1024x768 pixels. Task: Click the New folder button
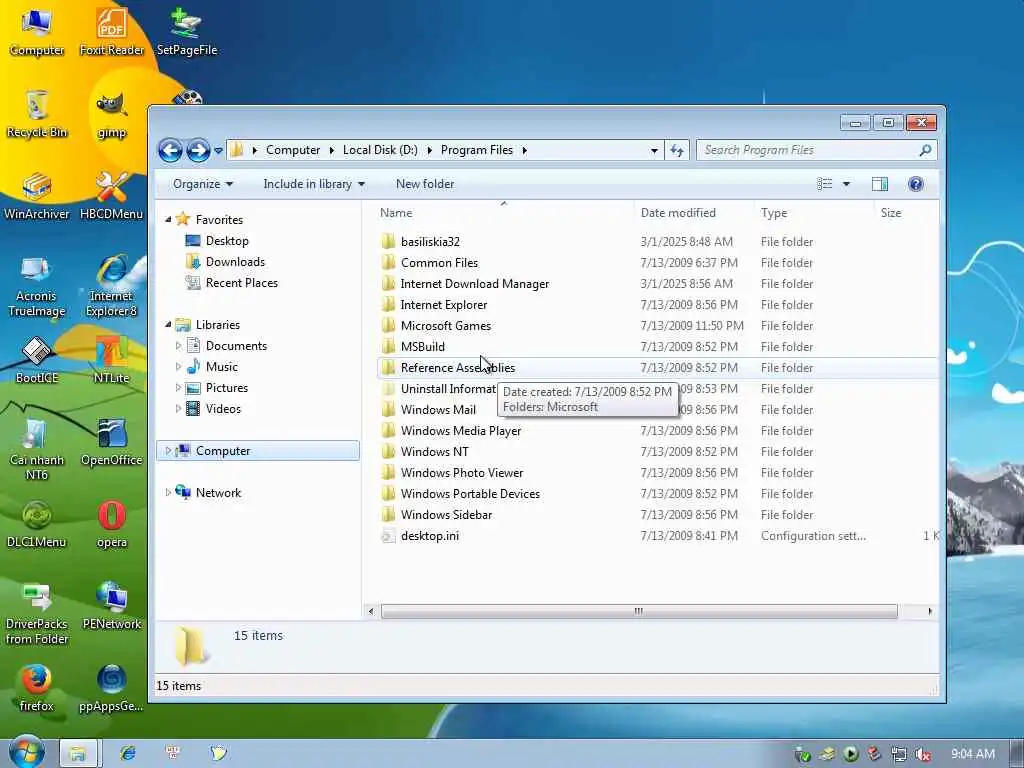[x=425, y=184]
